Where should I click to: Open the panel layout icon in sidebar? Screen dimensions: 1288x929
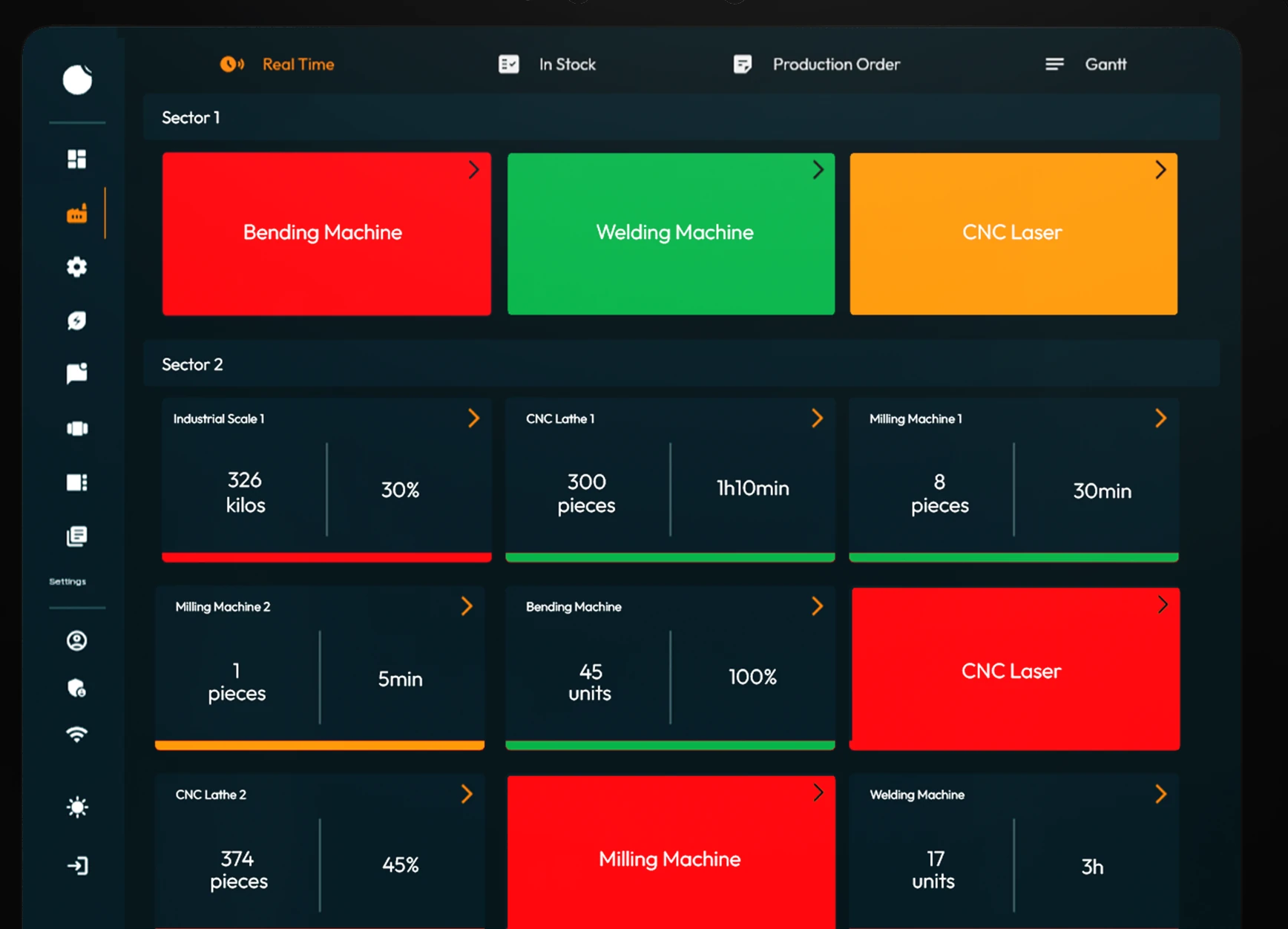[x=77, y=482]
